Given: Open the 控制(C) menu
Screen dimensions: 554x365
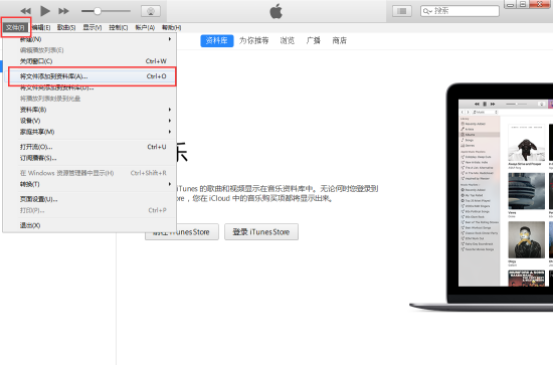Looking at the screenshot, I should [x=118, y=27].
